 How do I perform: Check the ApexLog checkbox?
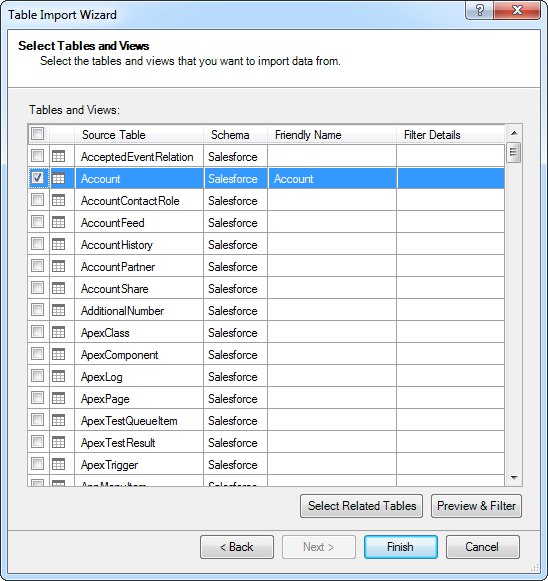[x=37, y=376]
